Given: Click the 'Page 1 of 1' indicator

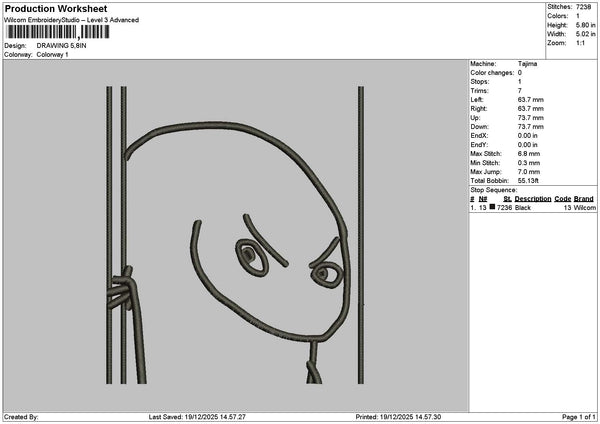Looking at the screenshot, I should tap(579, 417).
